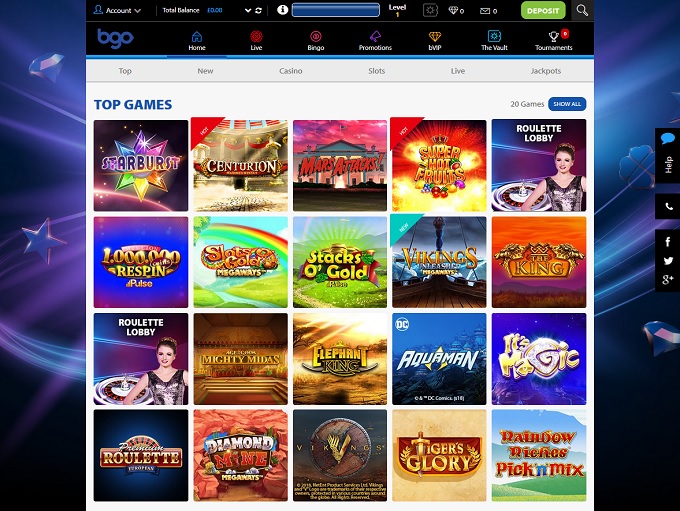Click the diamond points icon
The width and height of the screenshot is (680, 511).
coord(453,10)
